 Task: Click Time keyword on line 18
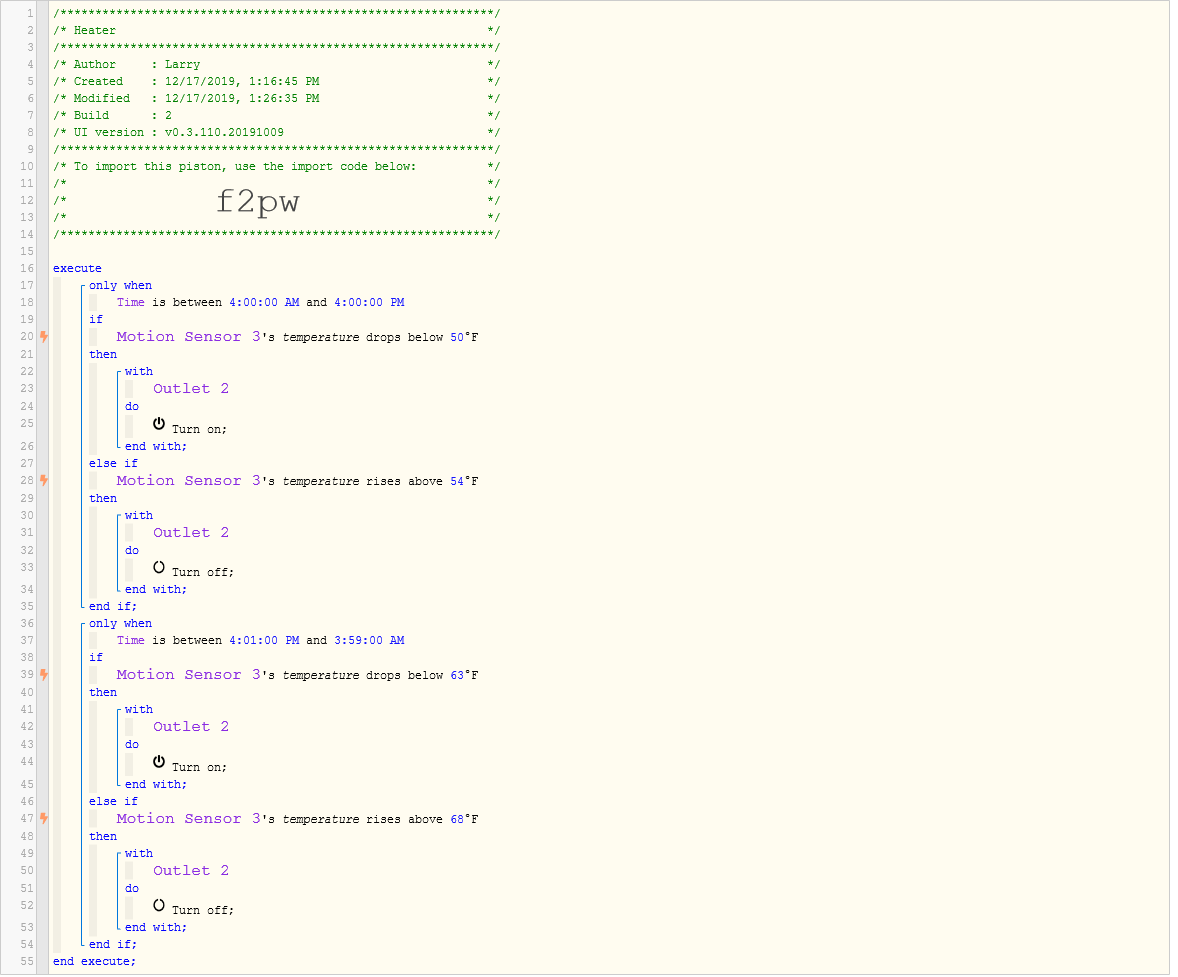tap(131, 302)
